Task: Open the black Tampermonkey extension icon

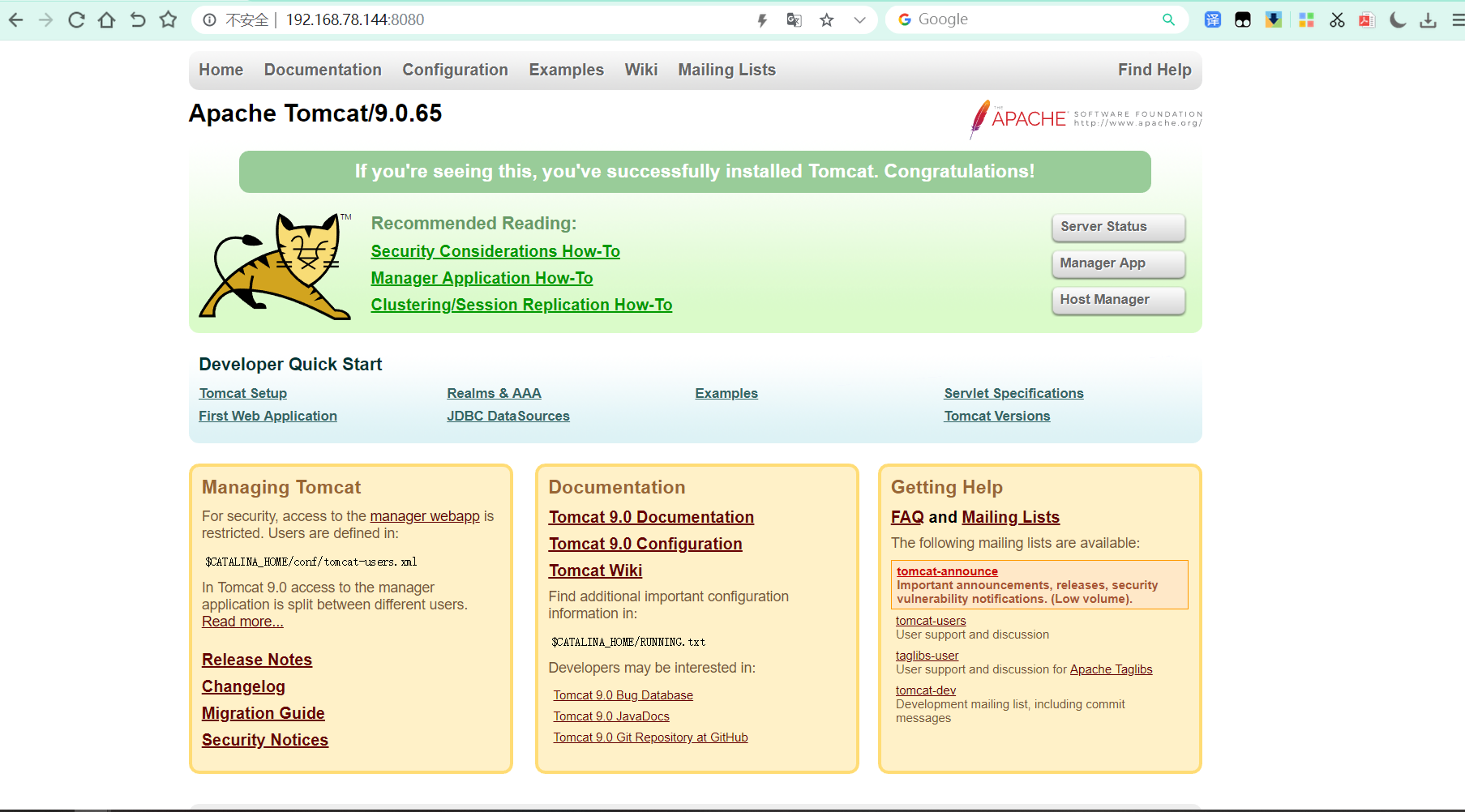Action: [x=1243, y=20]
